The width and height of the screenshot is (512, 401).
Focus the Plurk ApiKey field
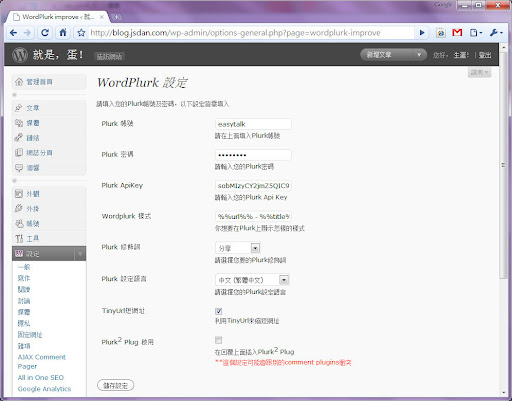pos(253,186)
